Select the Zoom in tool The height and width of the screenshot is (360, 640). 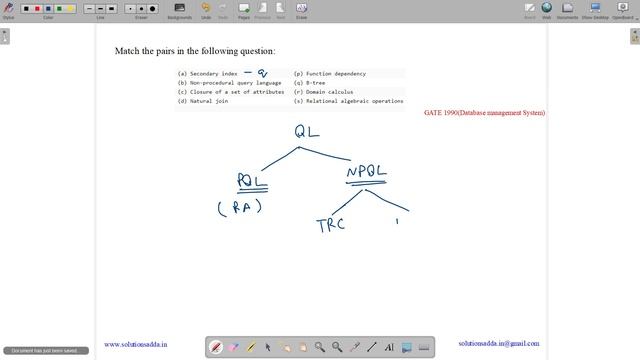(x=320, y=347)
